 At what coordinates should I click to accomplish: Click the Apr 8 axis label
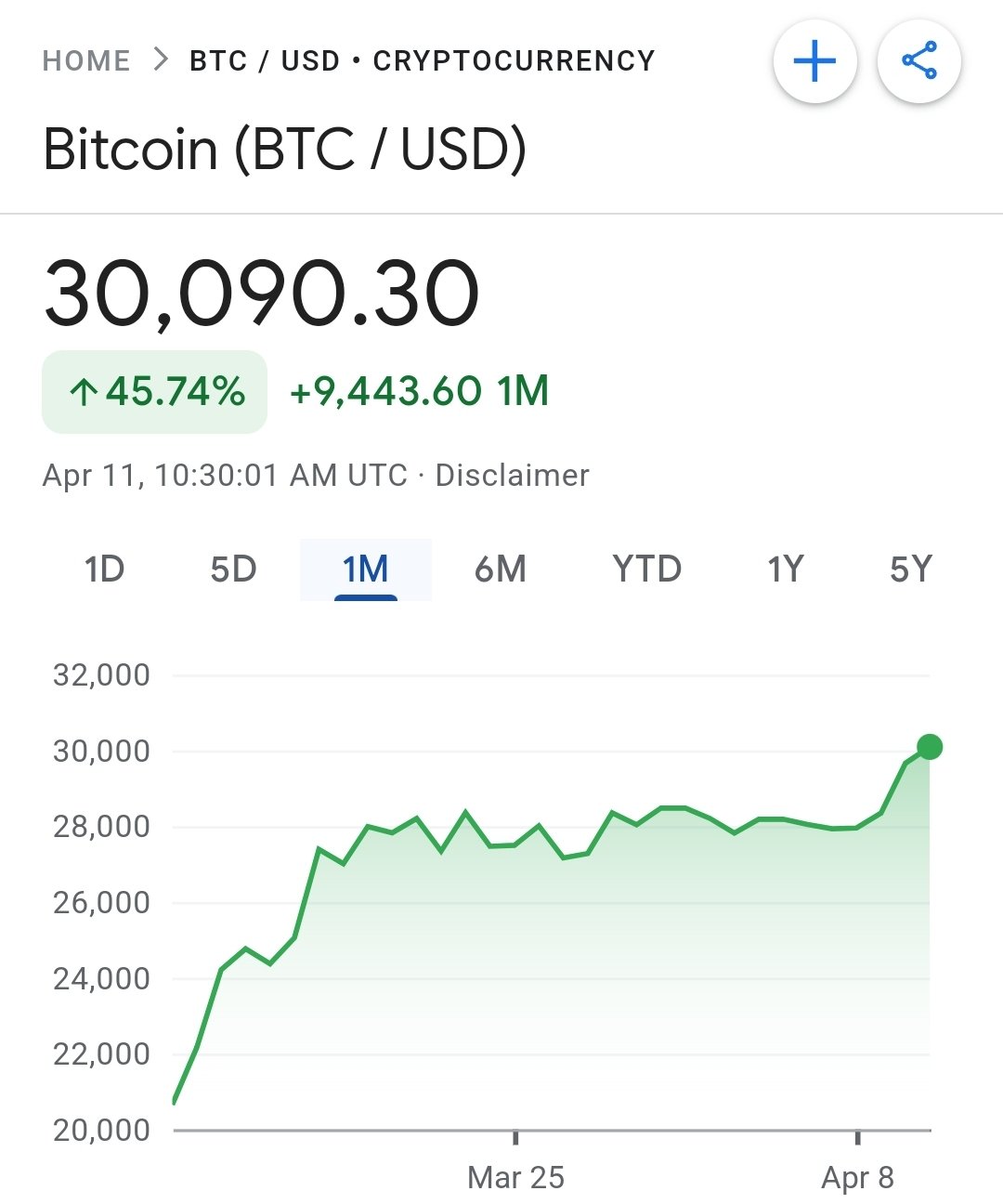(x=857, y=1178)
